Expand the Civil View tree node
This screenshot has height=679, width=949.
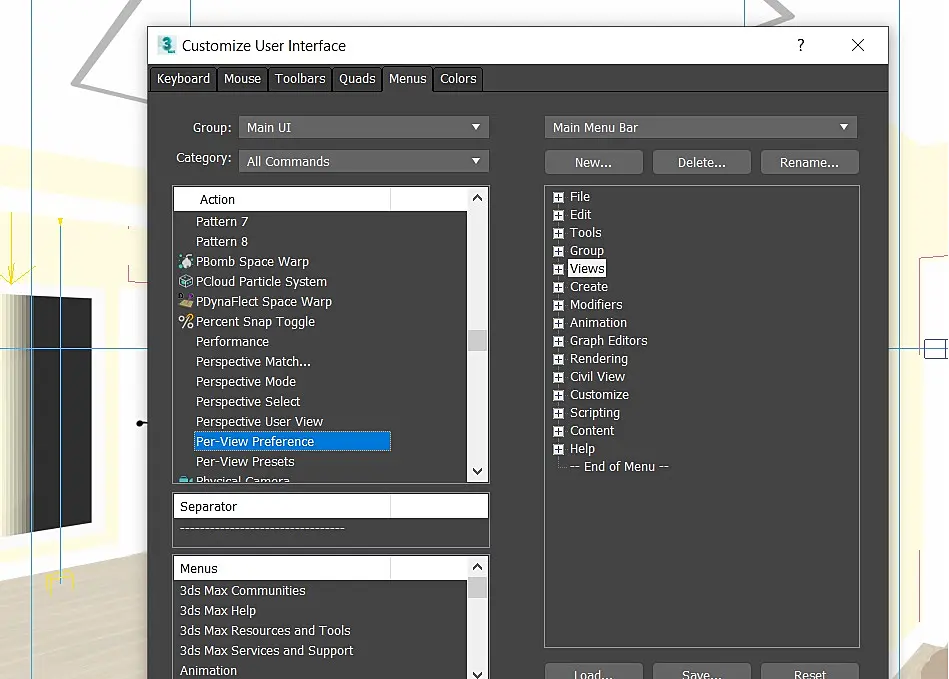point(559,377)
